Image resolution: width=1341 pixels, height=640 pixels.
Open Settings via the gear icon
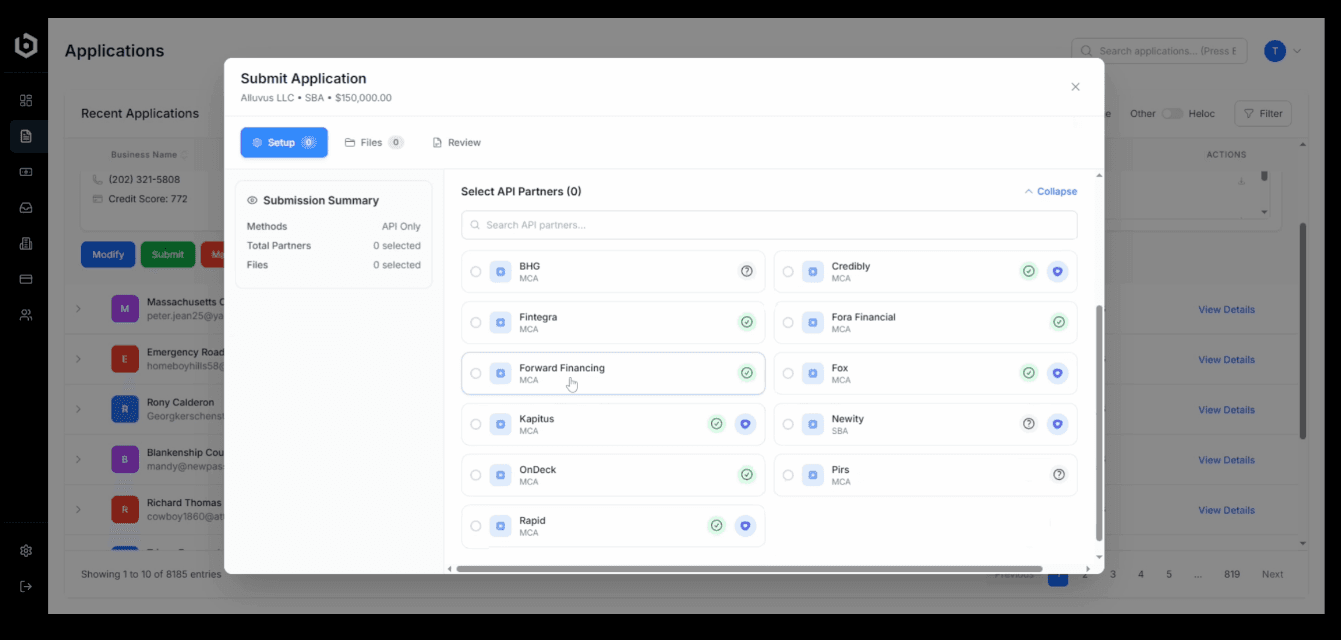pyautogui.click(x=26, y=550)
